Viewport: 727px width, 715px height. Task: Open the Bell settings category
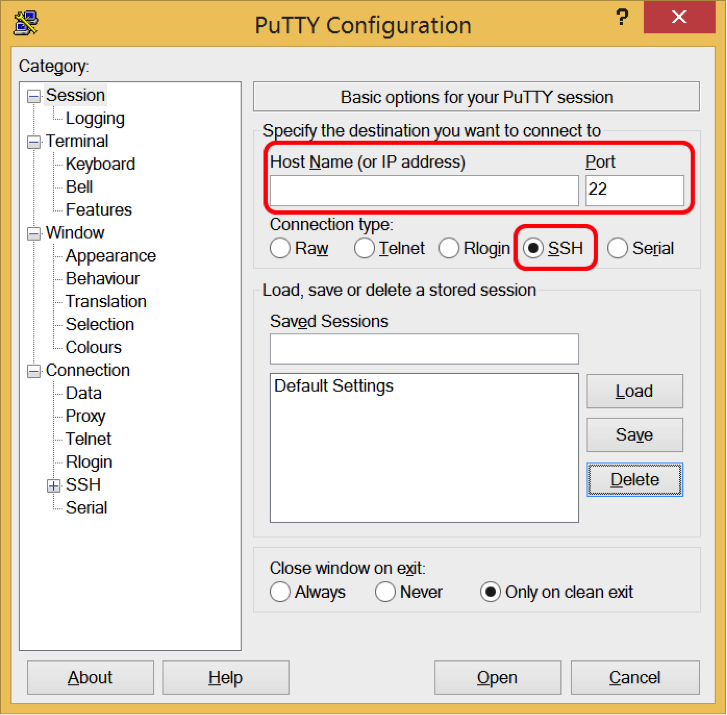pos(79,187)
